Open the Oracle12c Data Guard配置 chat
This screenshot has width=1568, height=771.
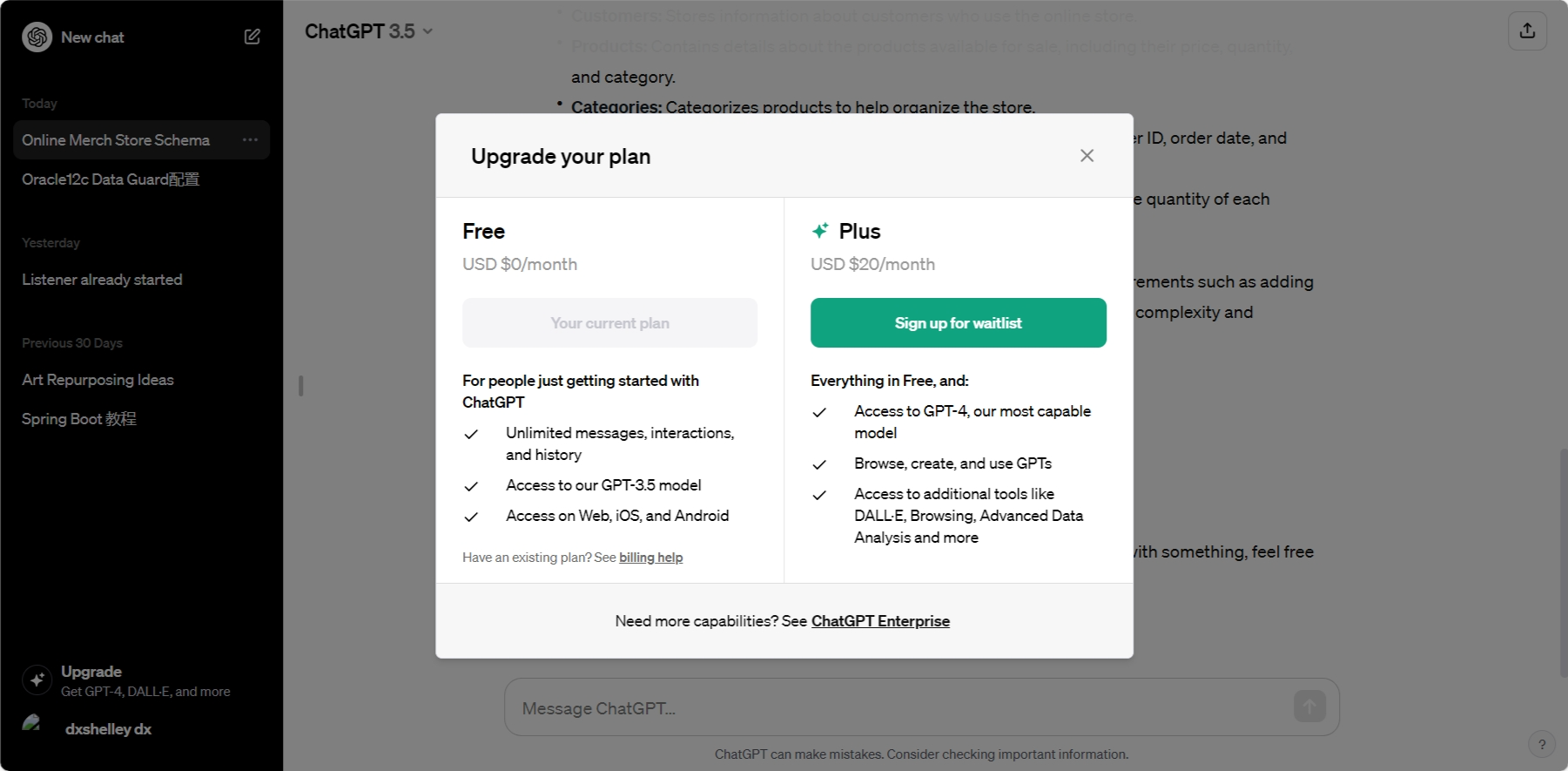tap(110, 179)
